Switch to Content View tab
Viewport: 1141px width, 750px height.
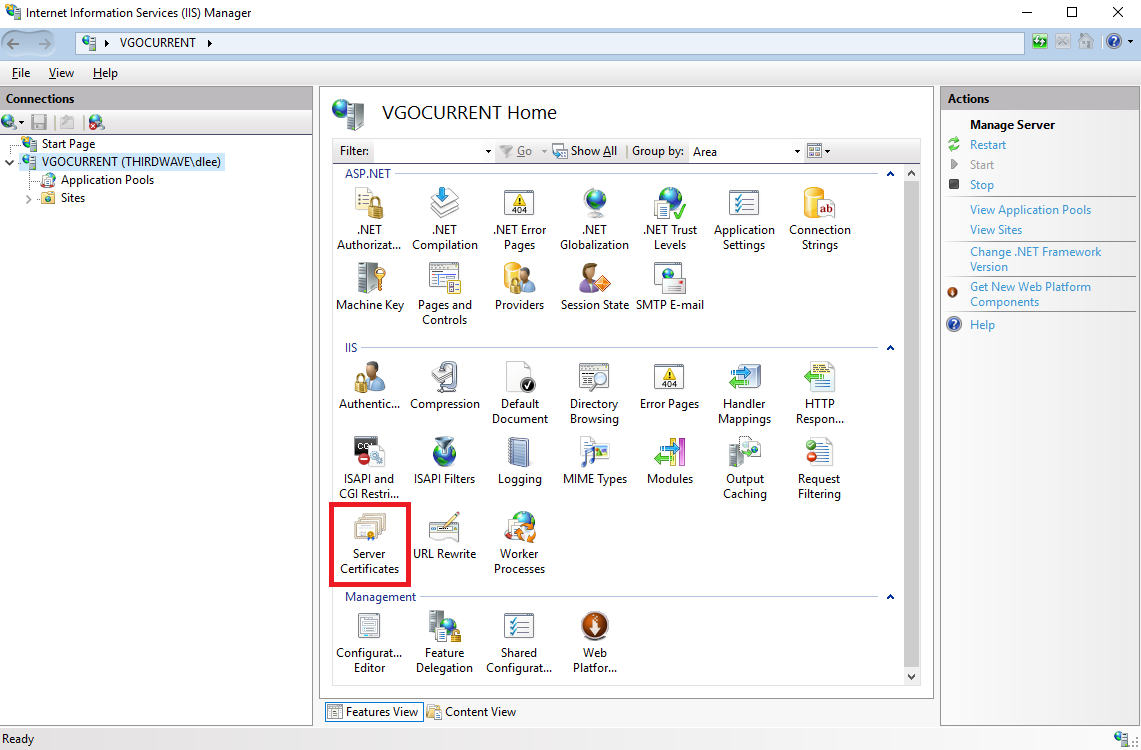[x=472, y=711]
